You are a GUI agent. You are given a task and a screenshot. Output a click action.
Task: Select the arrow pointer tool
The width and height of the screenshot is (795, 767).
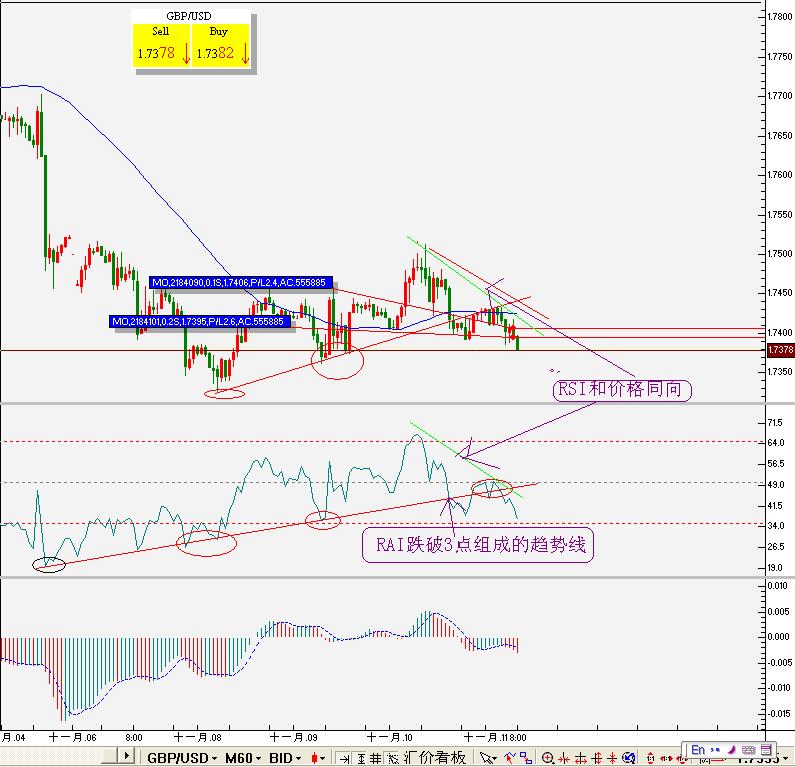[486, 758]
